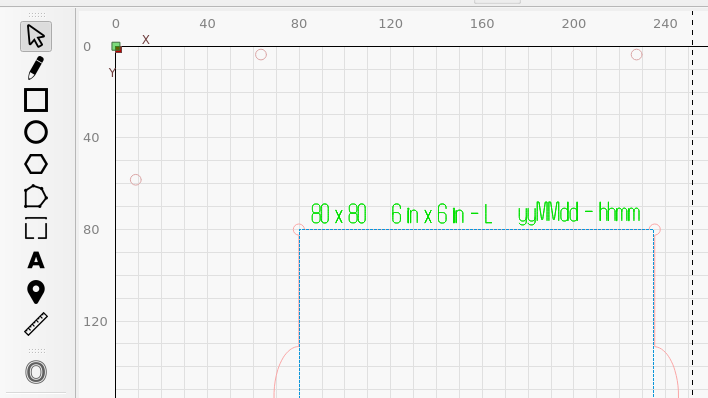Activate the Select arrow tool
Viewport: 708px width, 398px height.
click(x=36, y=36)
